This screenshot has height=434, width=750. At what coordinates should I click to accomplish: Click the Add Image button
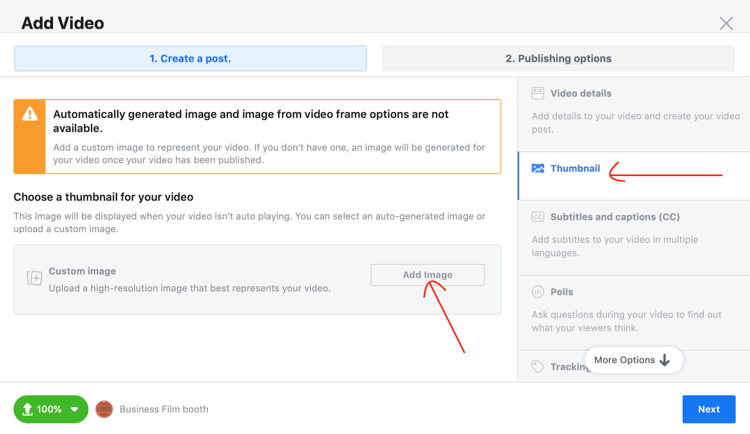[x=428, y=275]
